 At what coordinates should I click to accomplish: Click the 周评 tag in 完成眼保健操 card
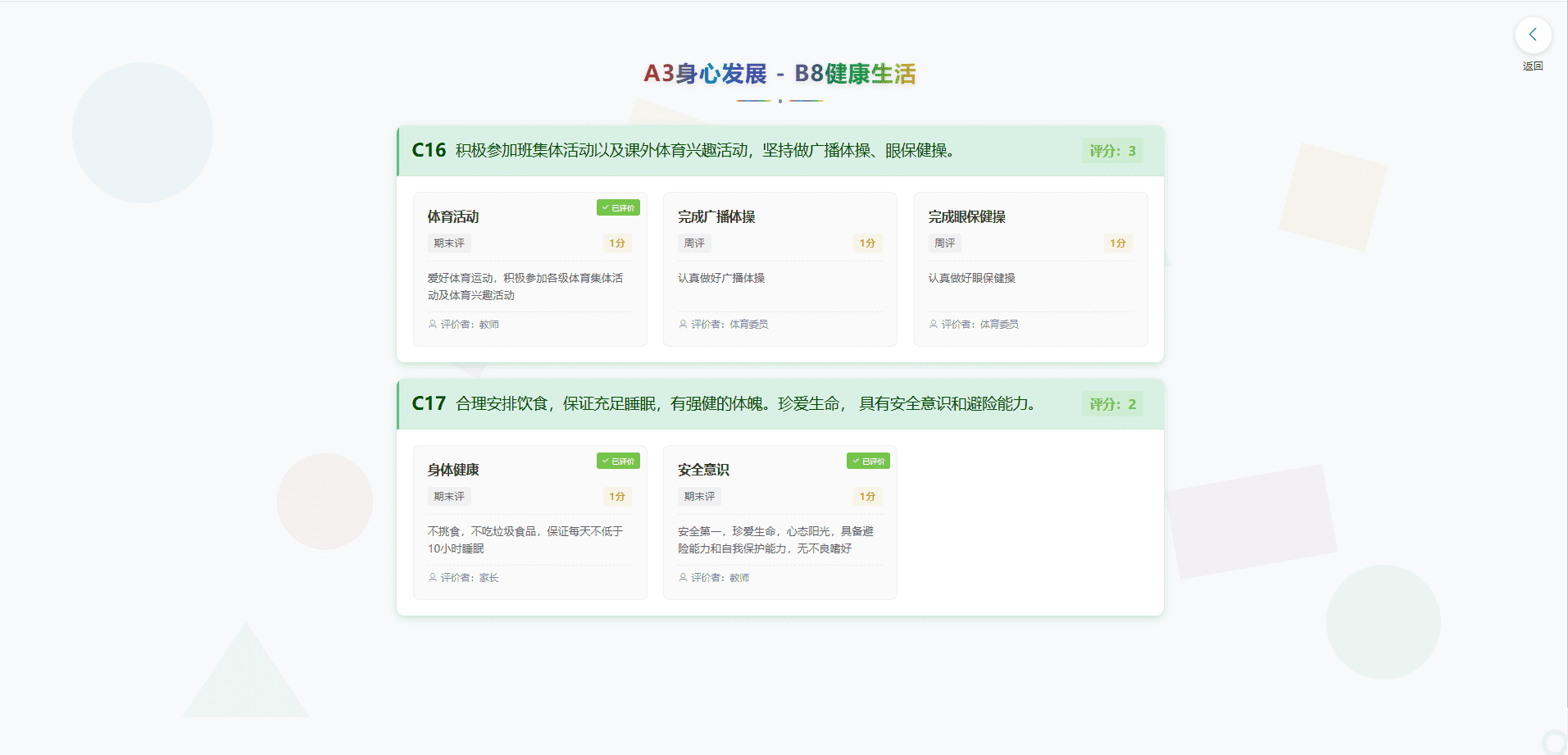coord(943,243)
